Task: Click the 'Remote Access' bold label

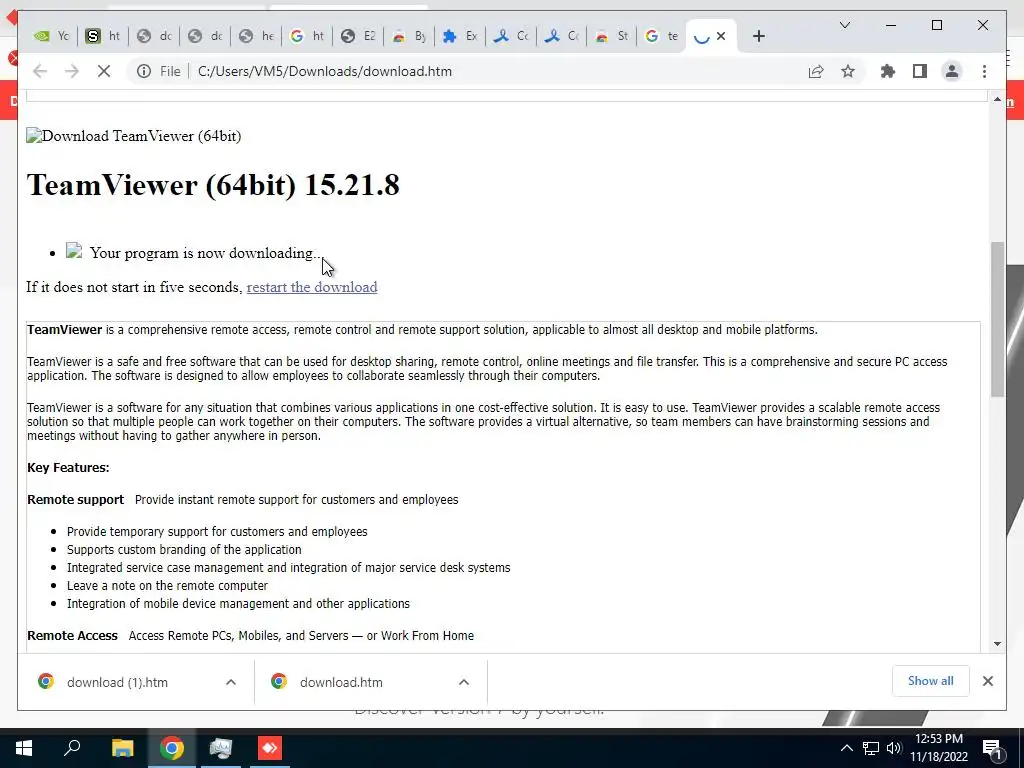Action: point(72,635)
